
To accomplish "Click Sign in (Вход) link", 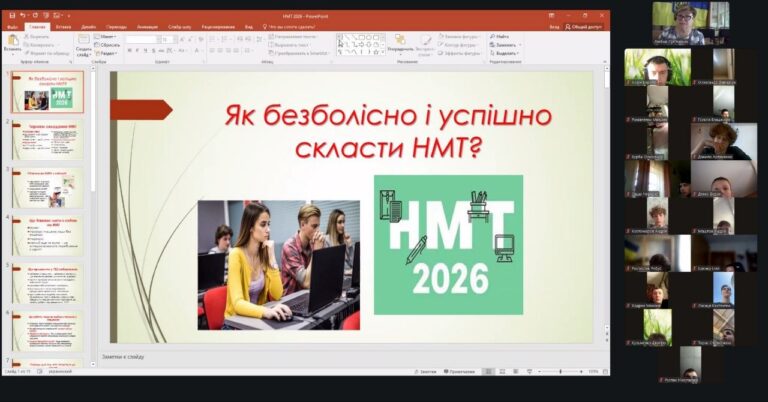I will coord(554,27).
